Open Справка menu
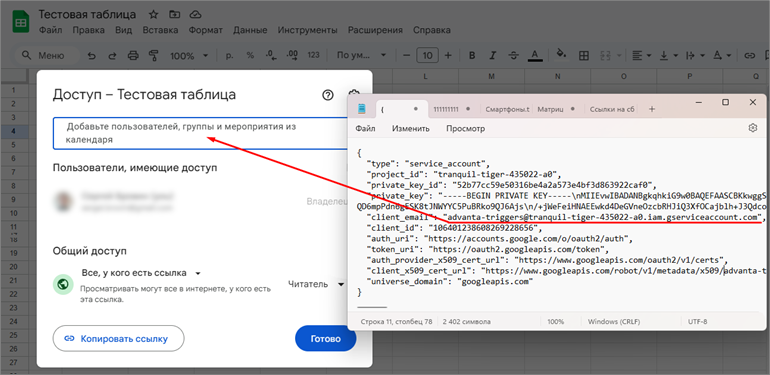 coord(432,30)
